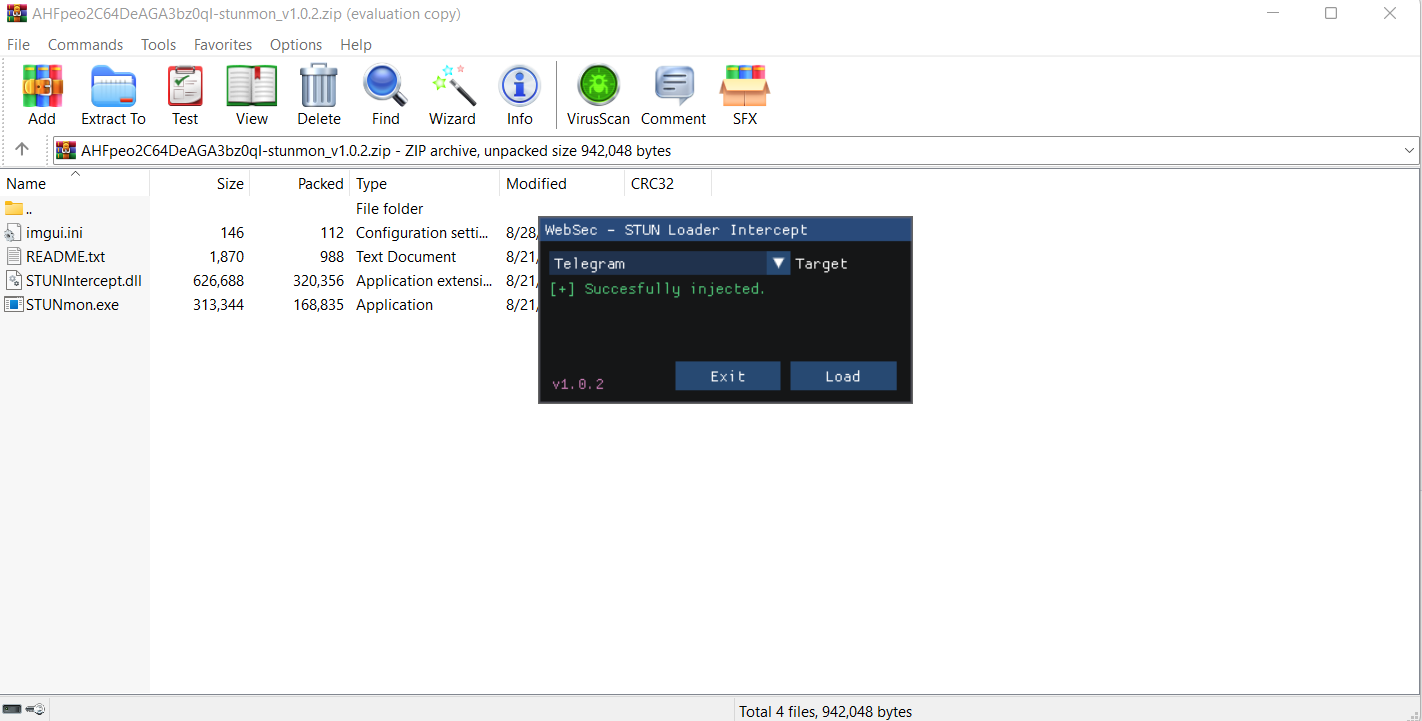Click the Info toolbar icon

(520, 87)
